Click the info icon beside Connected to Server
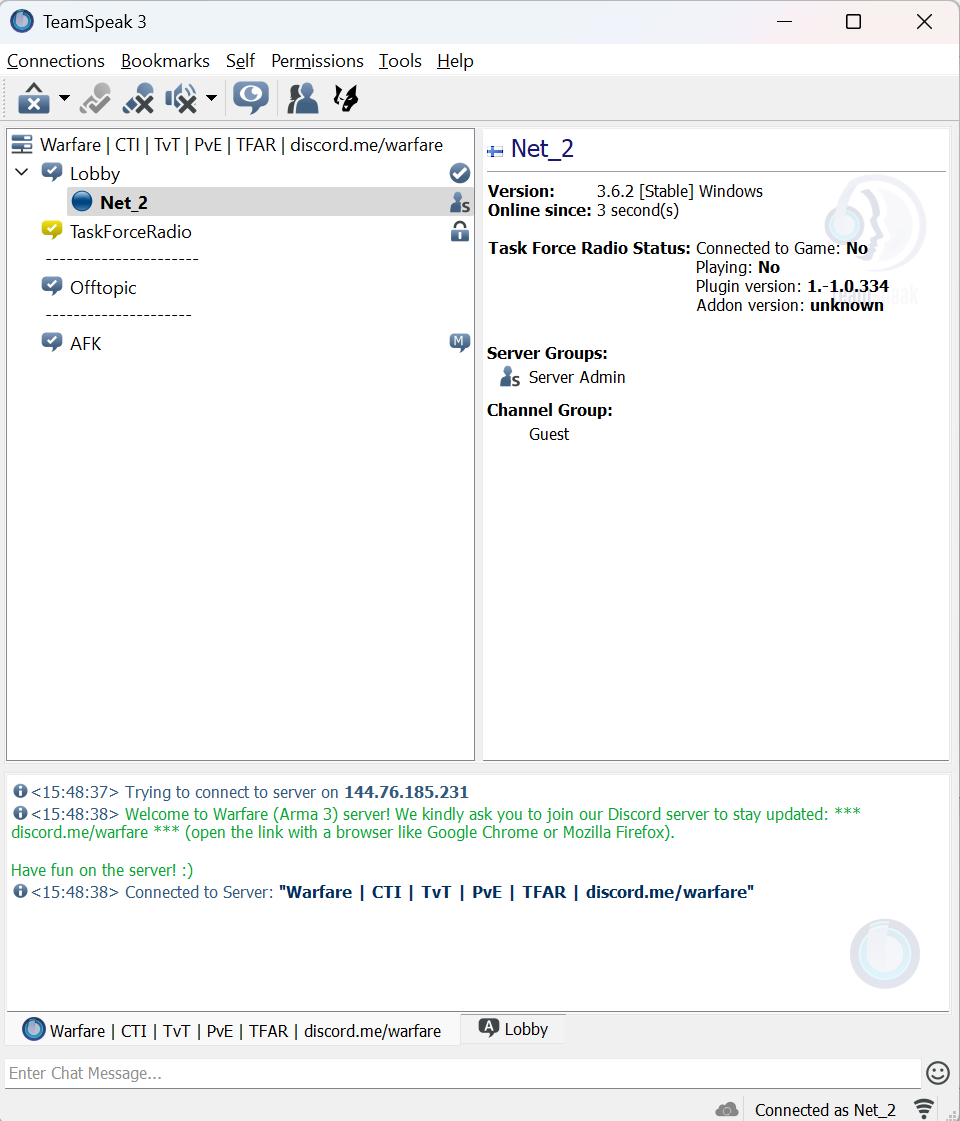 point(20,891)
